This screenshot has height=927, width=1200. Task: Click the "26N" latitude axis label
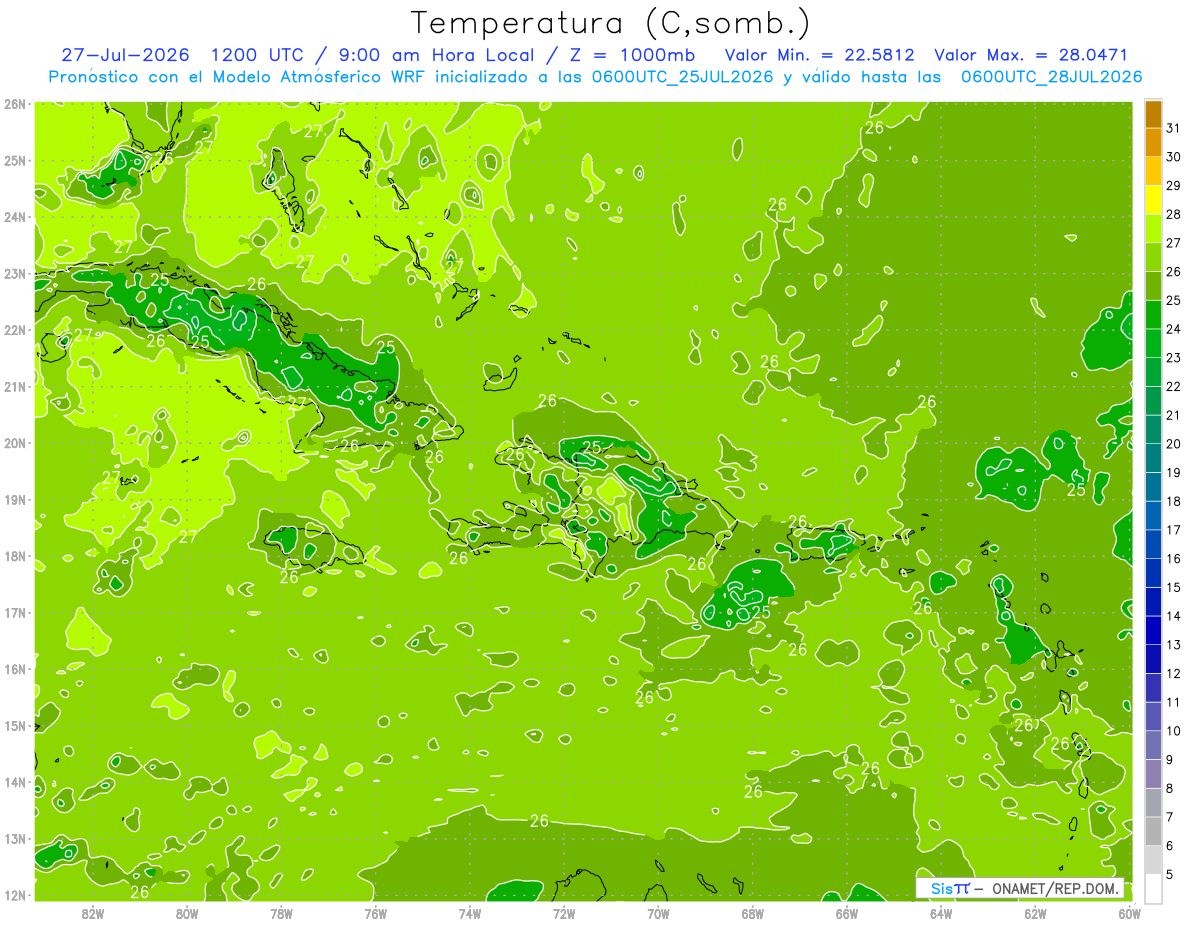[15, 104]
